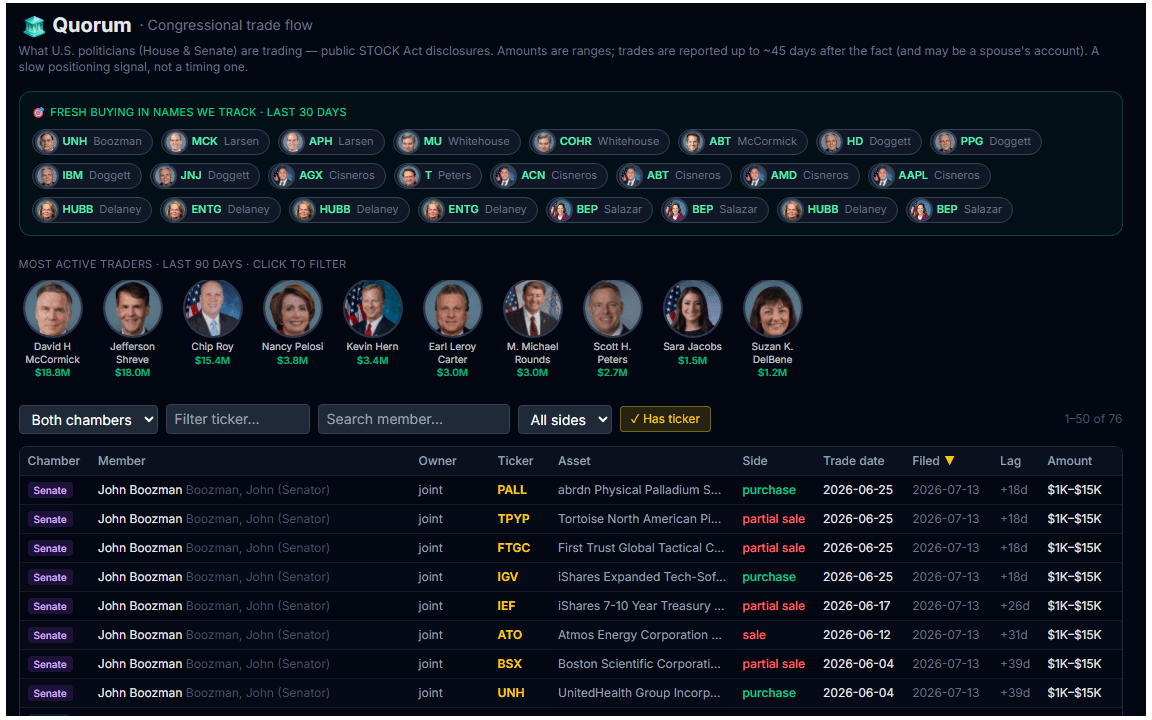The image size is (1152, 720).
Task: Open the Both chambers dropdown
Action: (88, 420)
